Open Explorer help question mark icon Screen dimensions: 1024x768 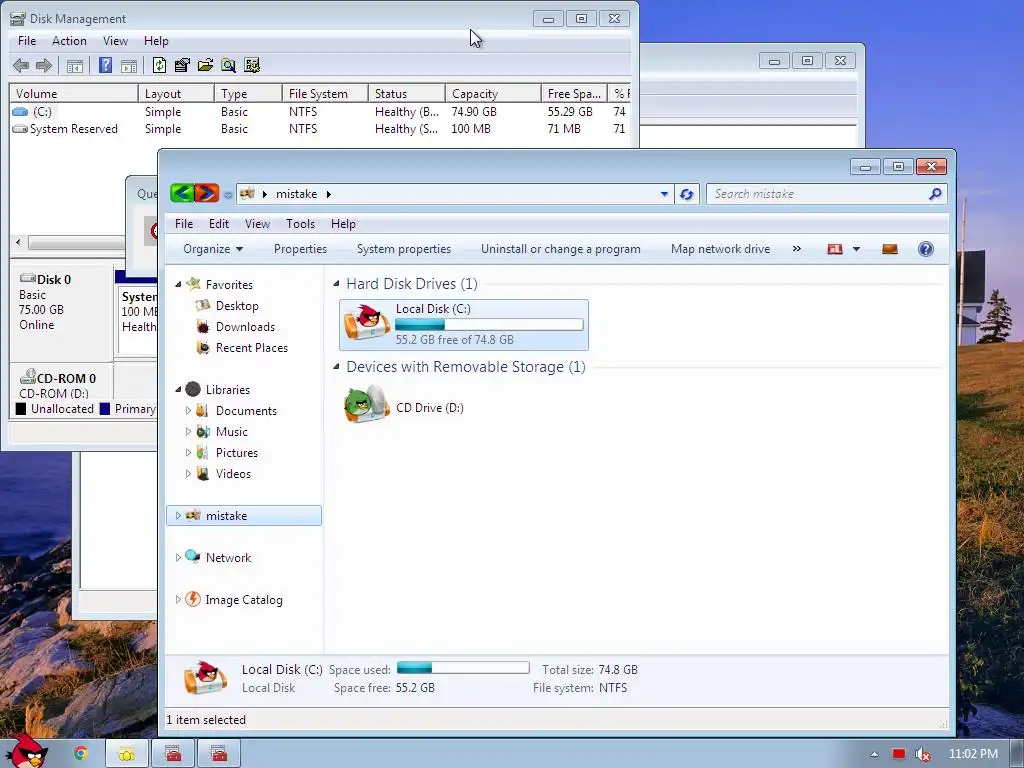(x=925, y=249)
